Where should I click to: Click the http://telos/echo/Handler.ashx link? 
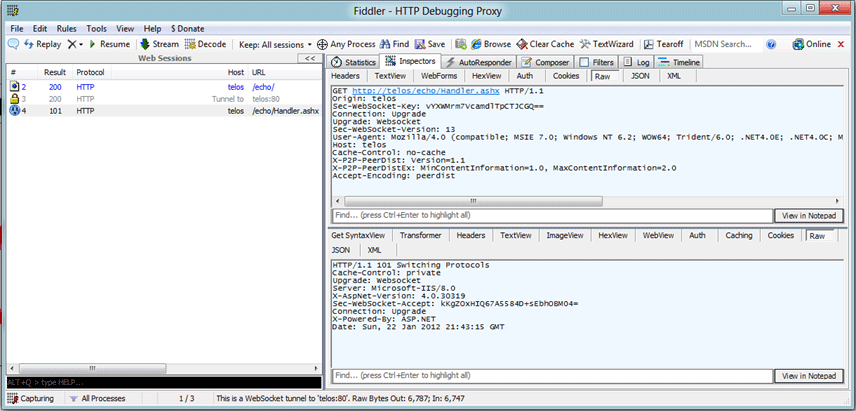[x=426, y=91]
